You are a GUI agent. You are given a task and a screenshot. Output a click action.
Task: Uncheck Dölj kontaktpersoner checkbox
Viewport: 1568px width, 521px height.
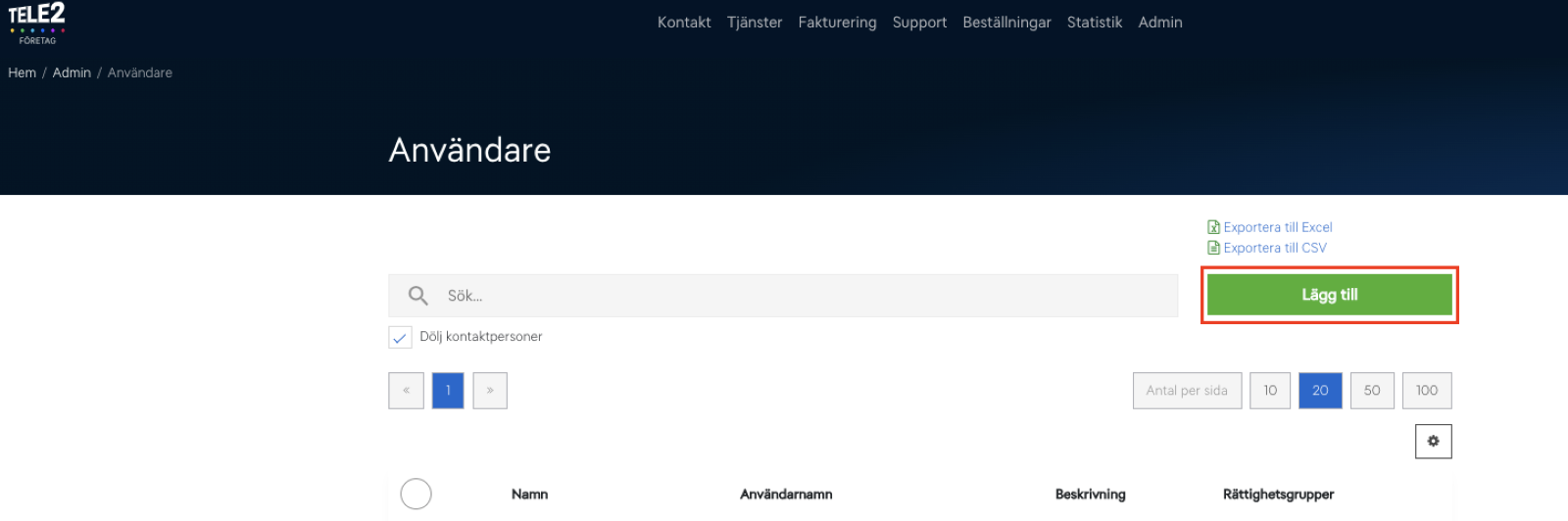pos(400,337)
